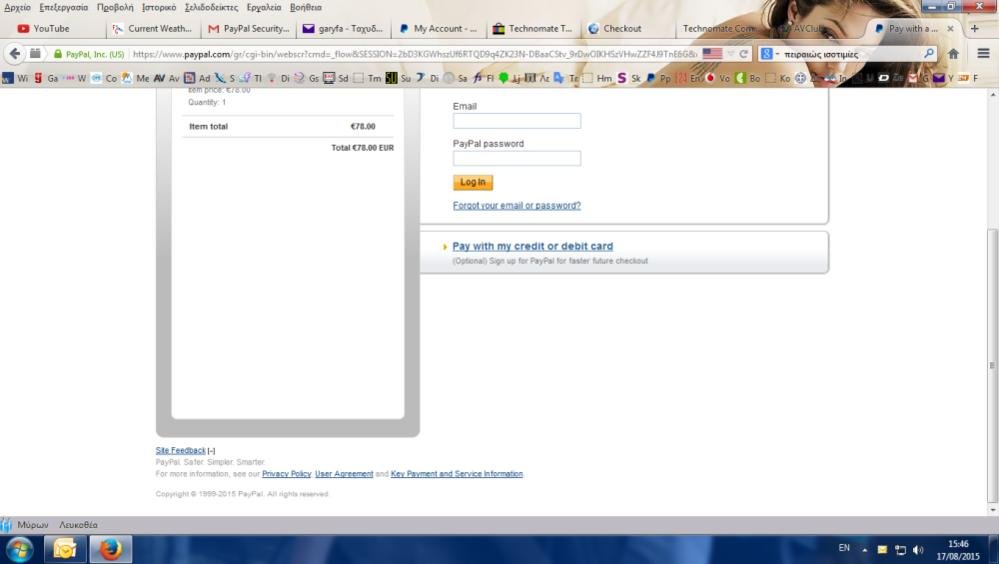Open the Hm bookmark
999x564 pixels.
point(597,78)
